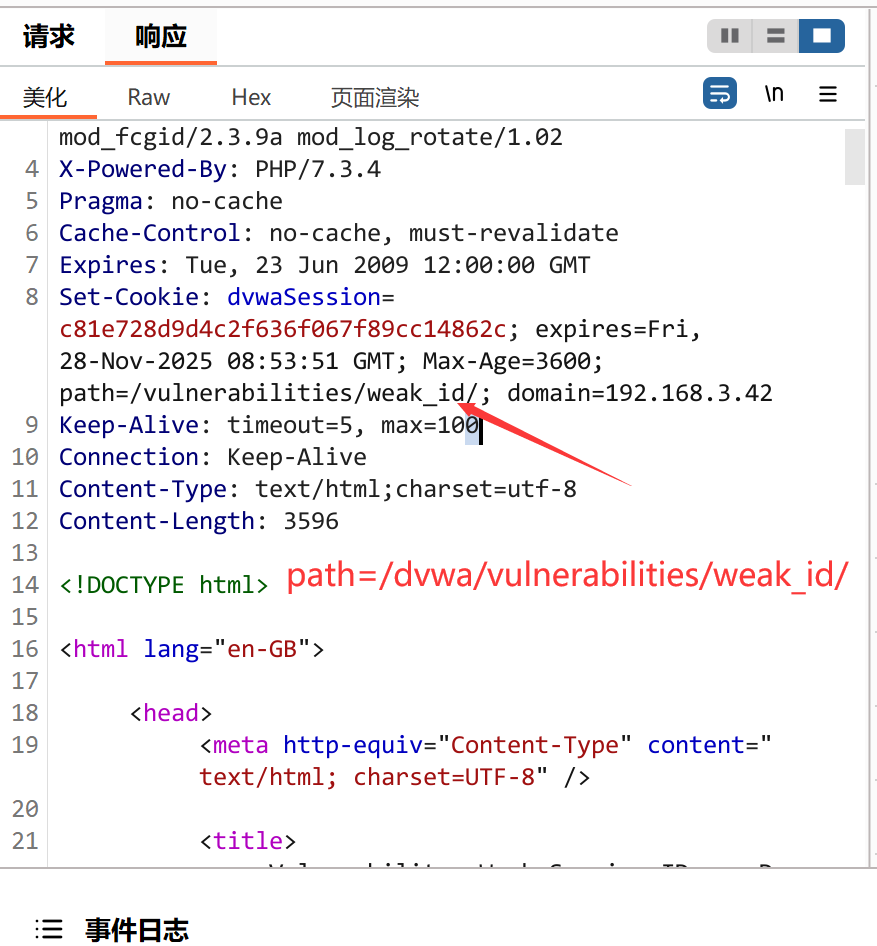
Task: Click the 事件日志 list icon
Action: [49, 929]
